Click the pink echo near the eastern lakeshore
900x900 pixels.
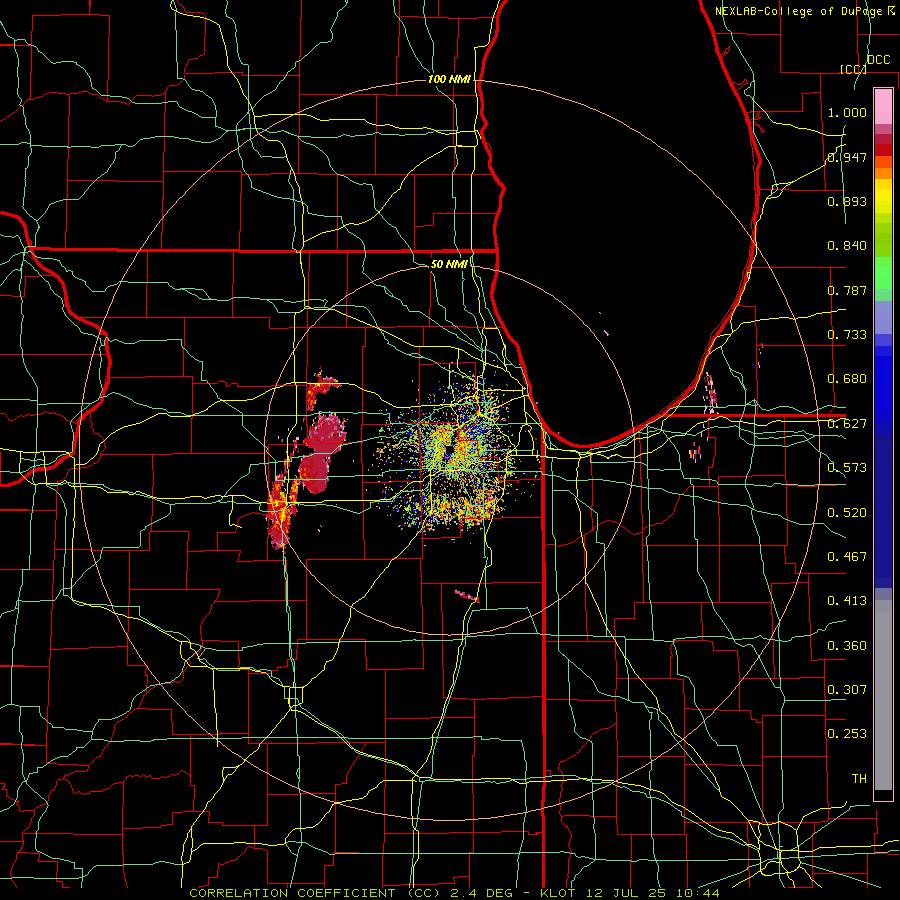pyautogui.click(x=711, y=394)
